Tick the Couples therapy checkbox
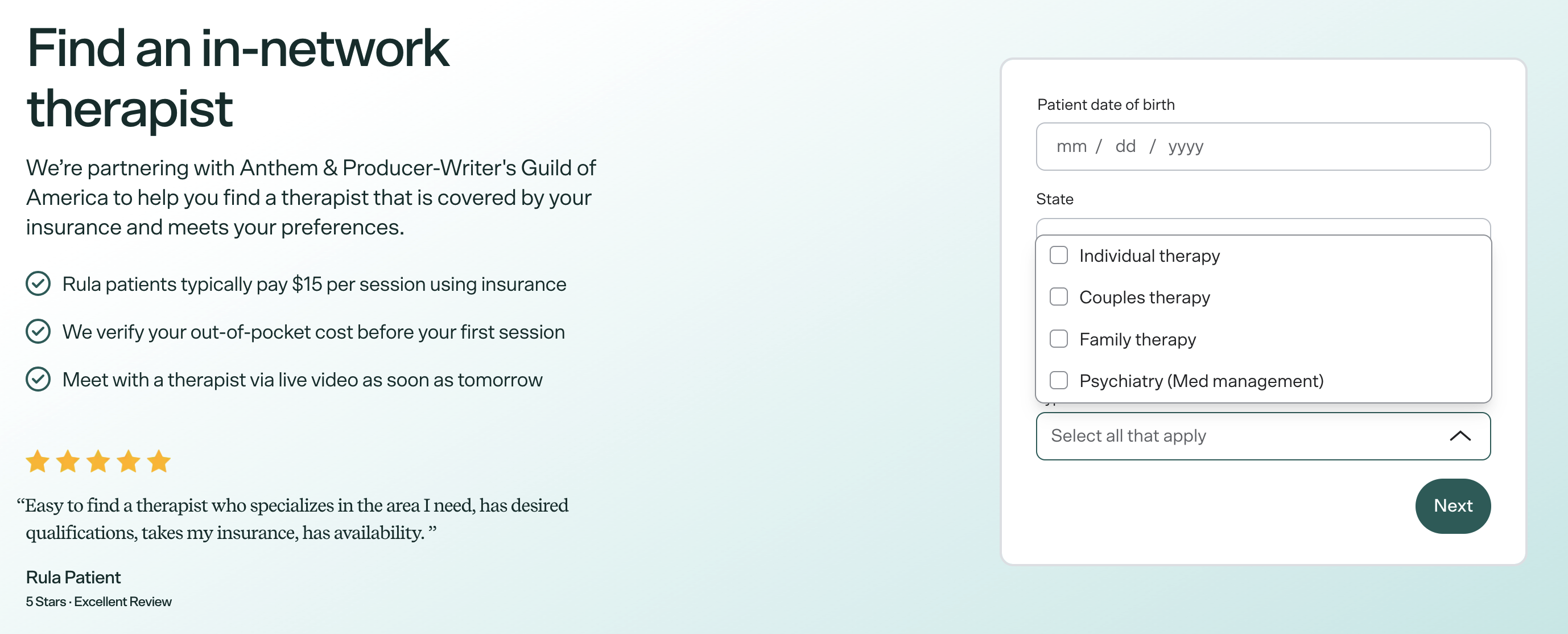 (1059, 297)
